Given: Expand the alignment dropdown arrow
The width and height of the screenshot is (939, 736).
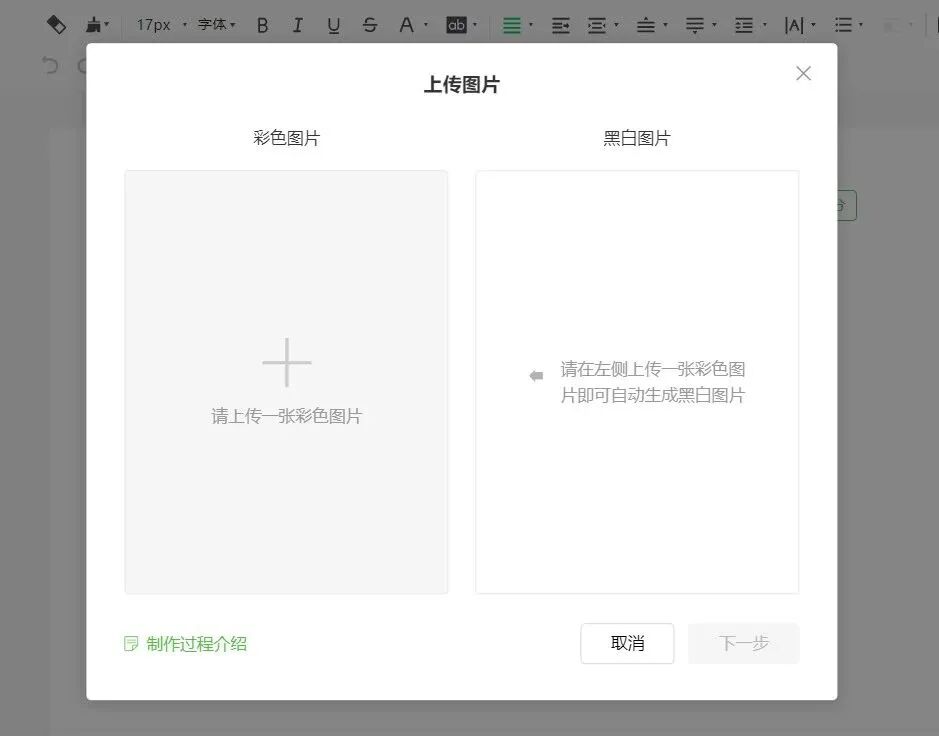Looking at the screenshot, I should 531,25.
